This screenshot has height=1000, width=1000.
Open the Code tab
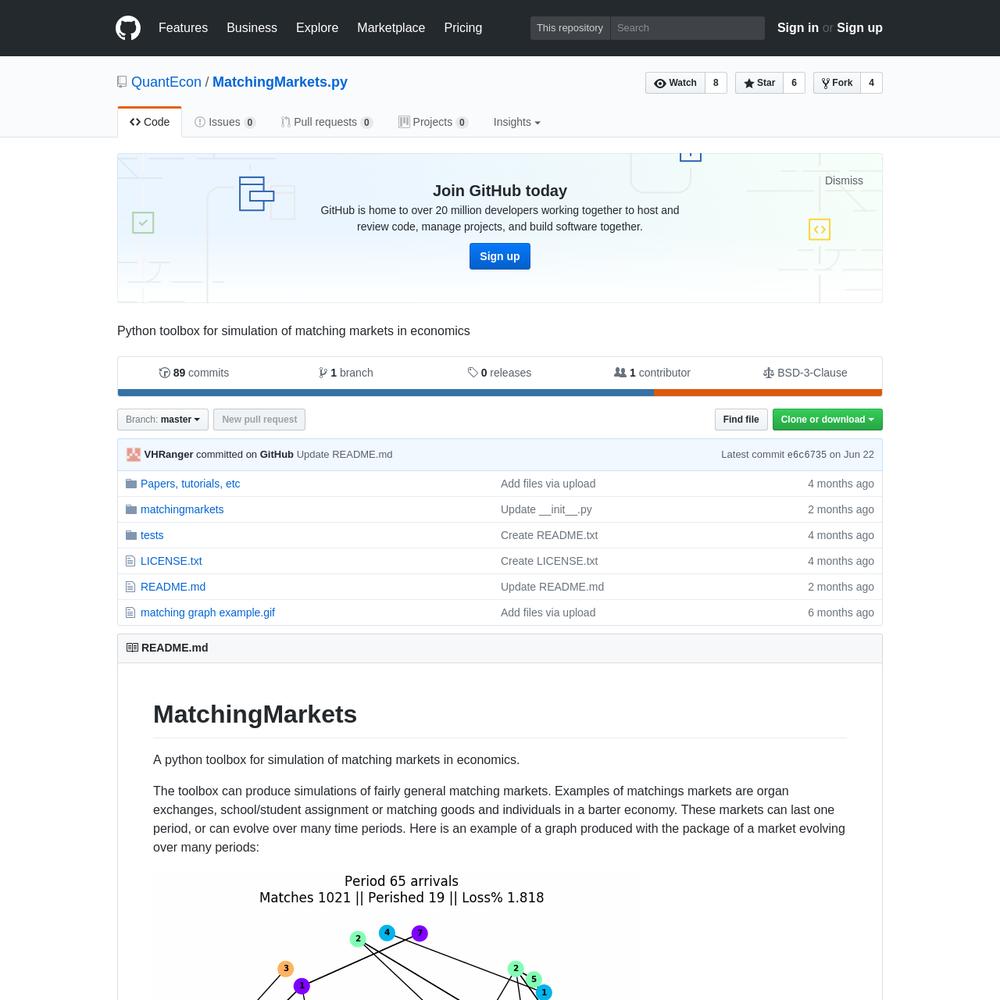click(x=149, y=122)
